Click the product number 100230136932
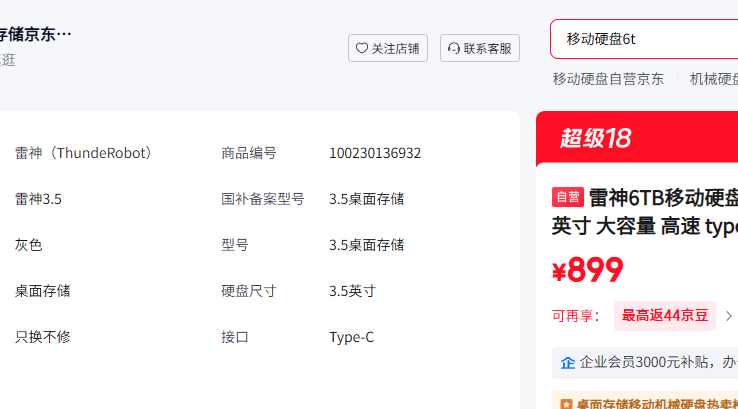Image resolution: width=738 pixels, height=409 pixels. coord(375,153)
